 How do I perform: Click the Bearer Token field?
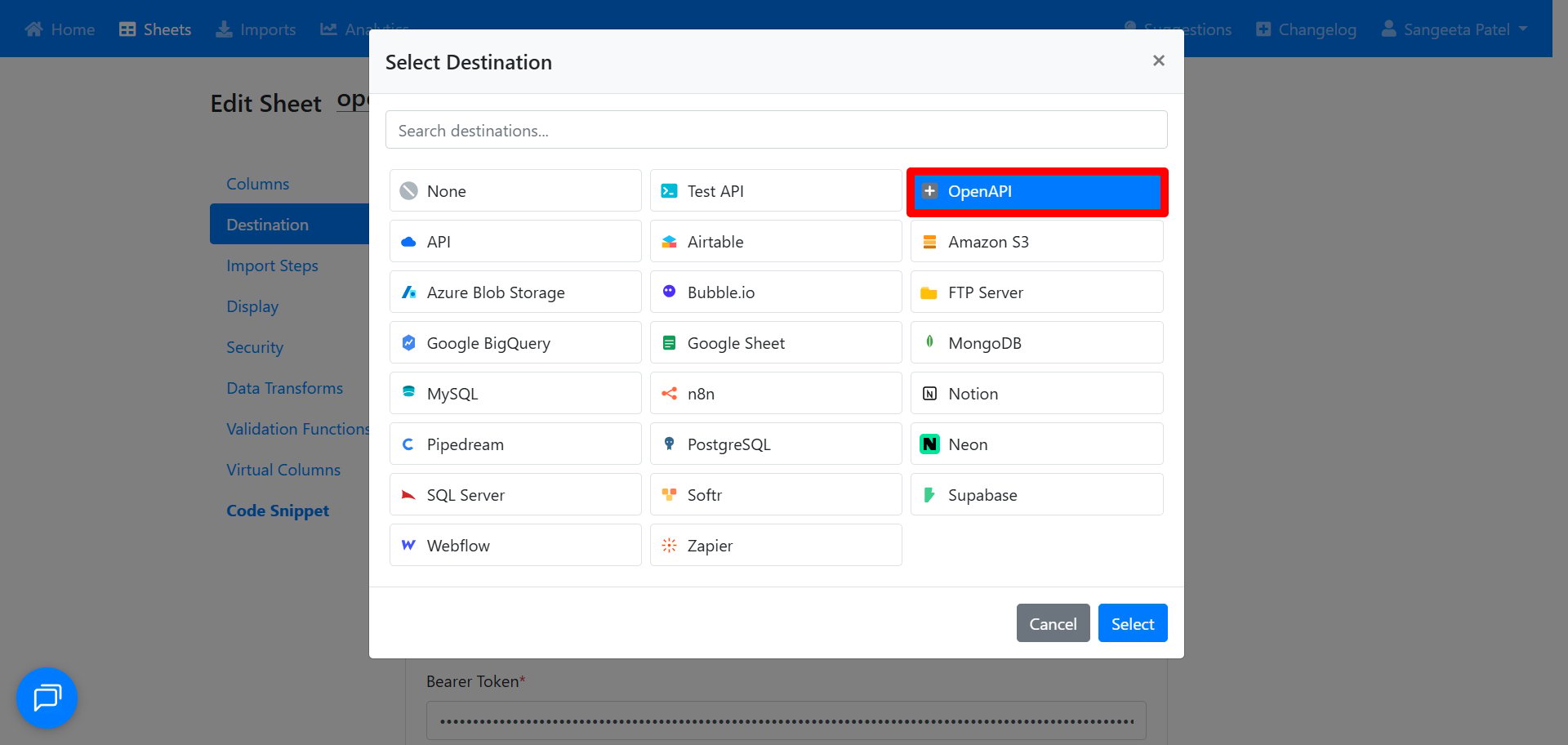pyautogui.click(x=786, y=720)
